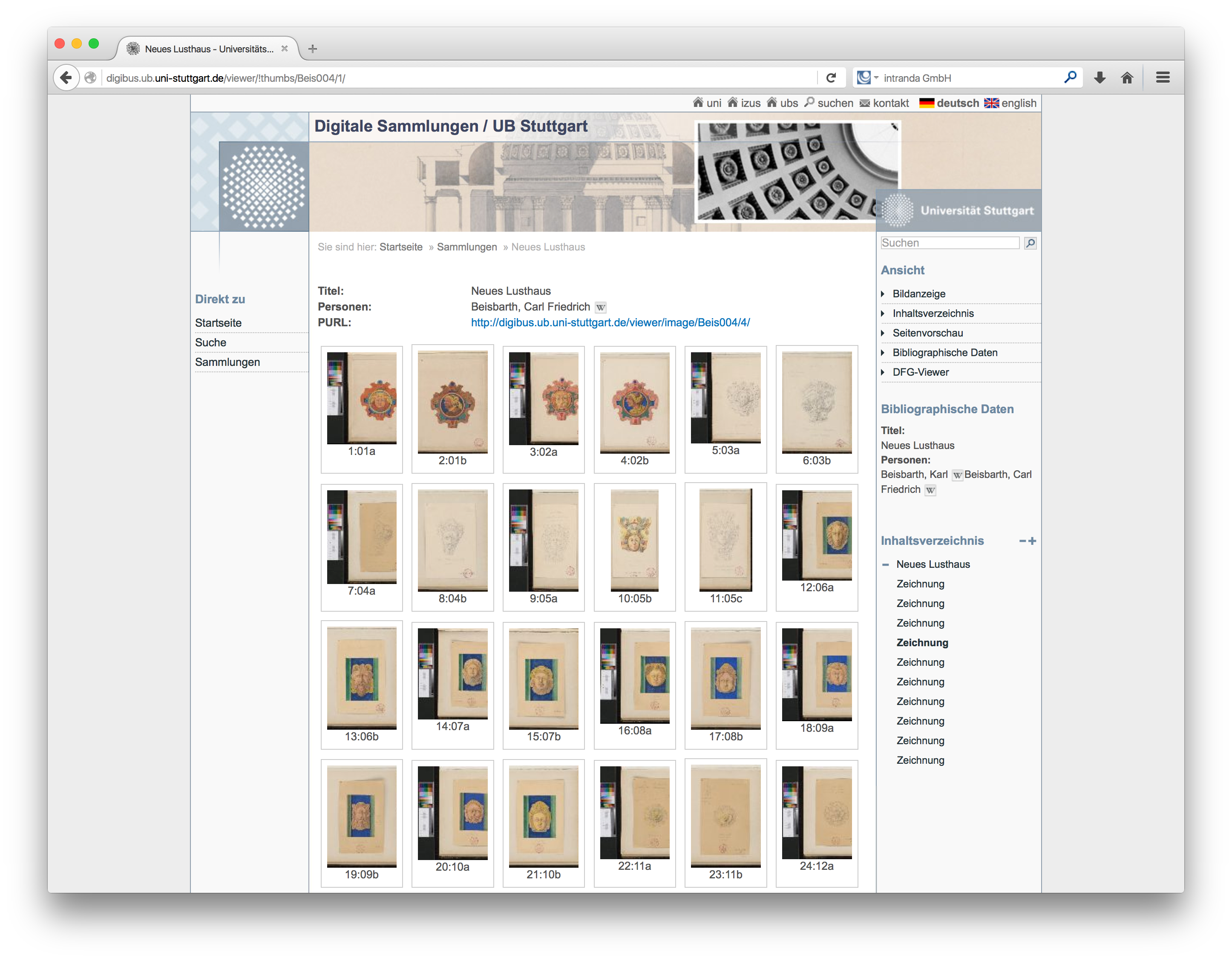
Task: Open Startseite under Direkt zu
Action: point(218,323)
